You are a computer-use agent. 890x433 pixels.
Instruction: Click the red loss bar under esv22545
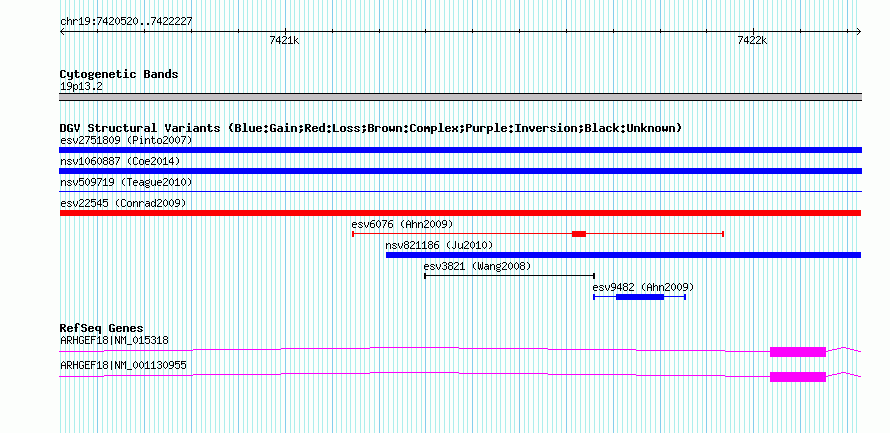460,213
